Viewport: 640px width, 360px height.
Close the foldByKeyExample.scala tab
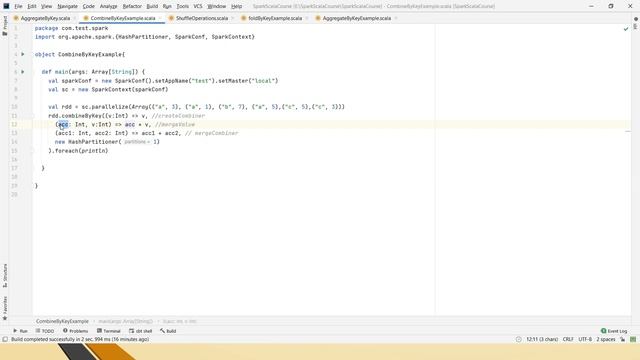click(x=307, y=18)
